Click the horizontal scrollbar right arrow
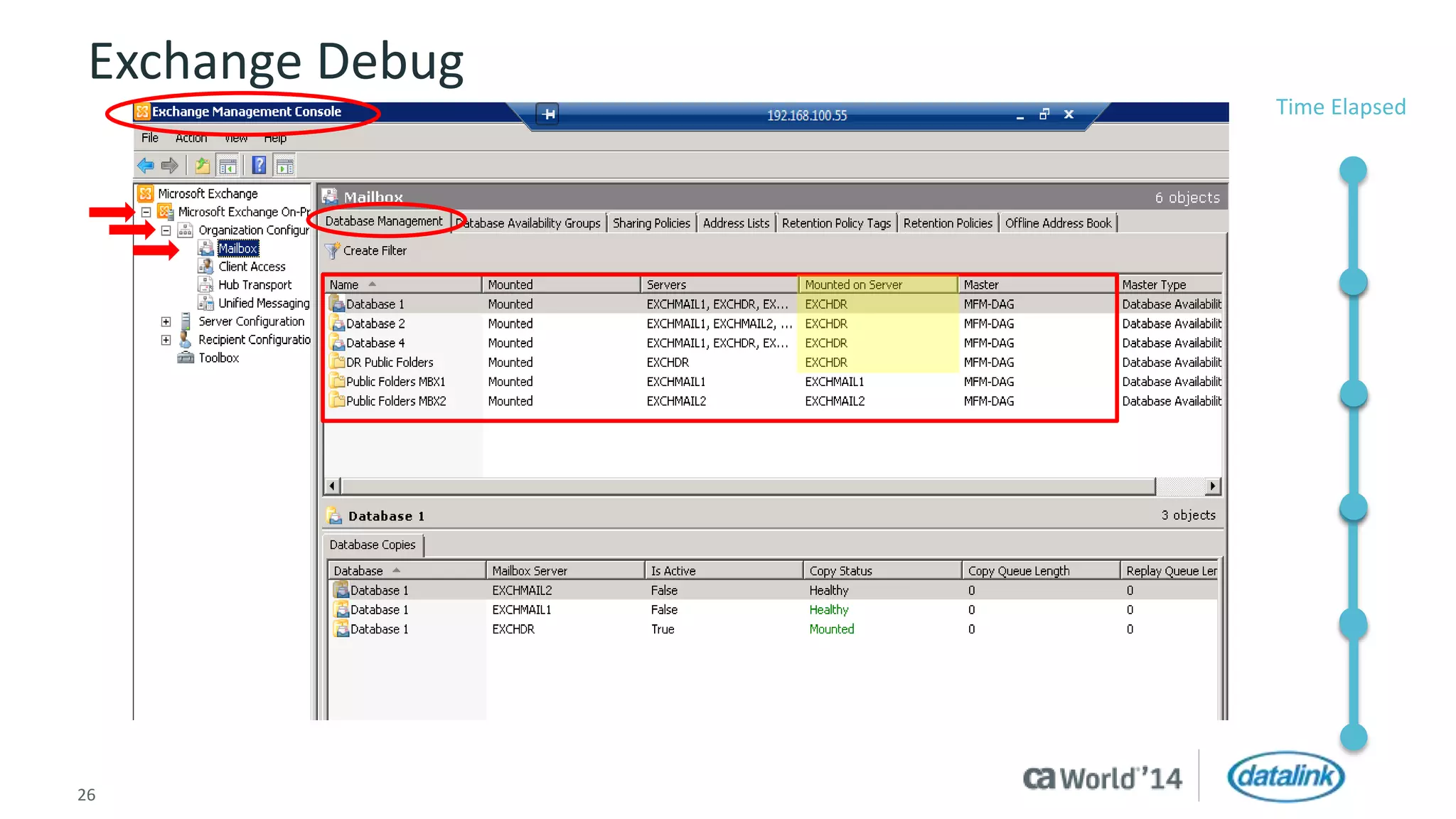This screenshot has height=819, width=1456. pos(1213,486)
